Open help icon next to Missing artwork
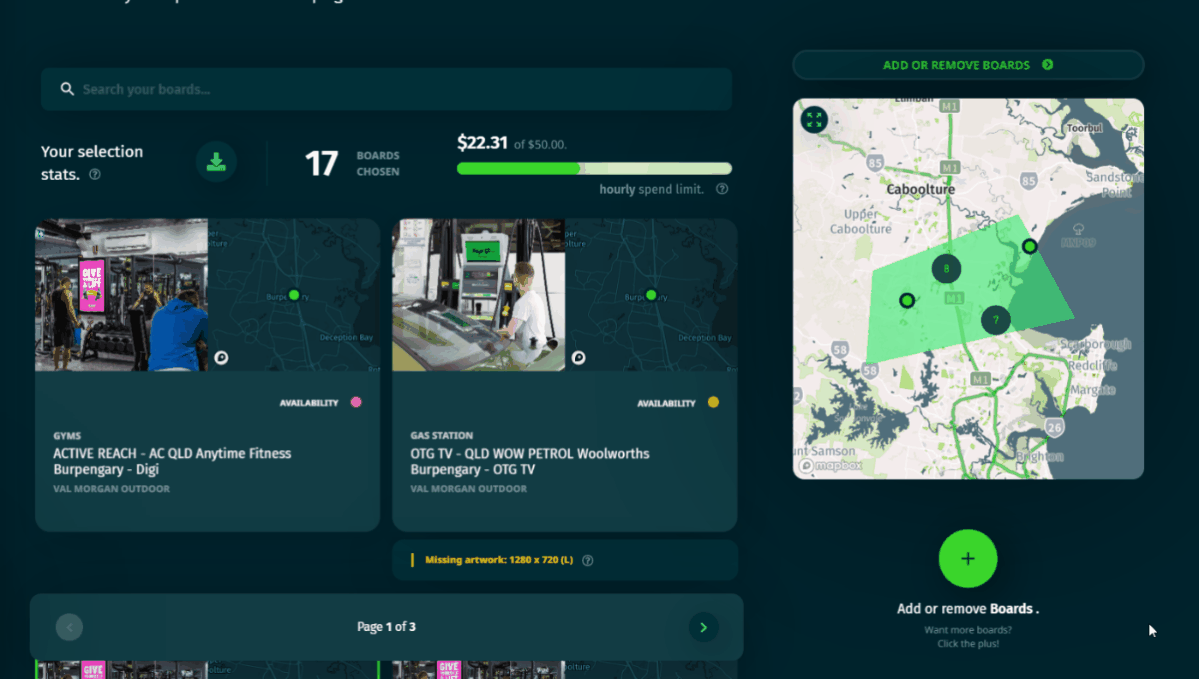Image resolution: width=1199 pixels, height=679 pixels. pos(587,560)
